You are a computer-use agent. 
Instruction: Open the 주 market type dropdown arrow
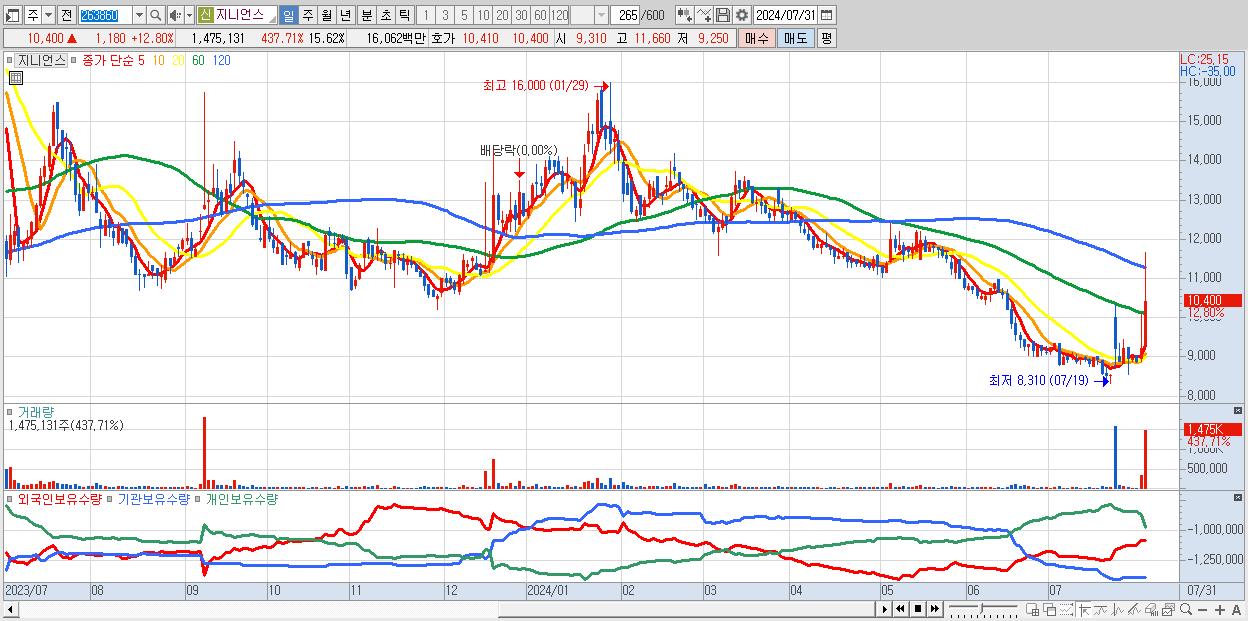(x=48, y=15)
